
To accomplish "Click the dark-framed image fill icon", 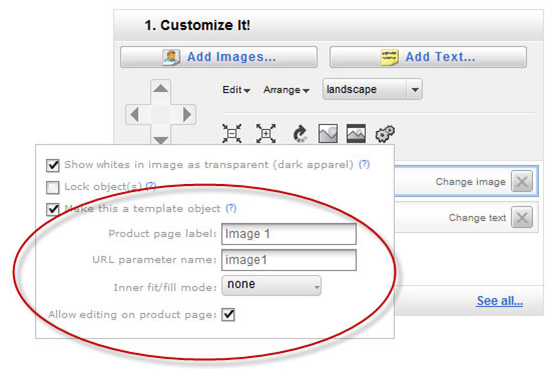I will 356,133.
